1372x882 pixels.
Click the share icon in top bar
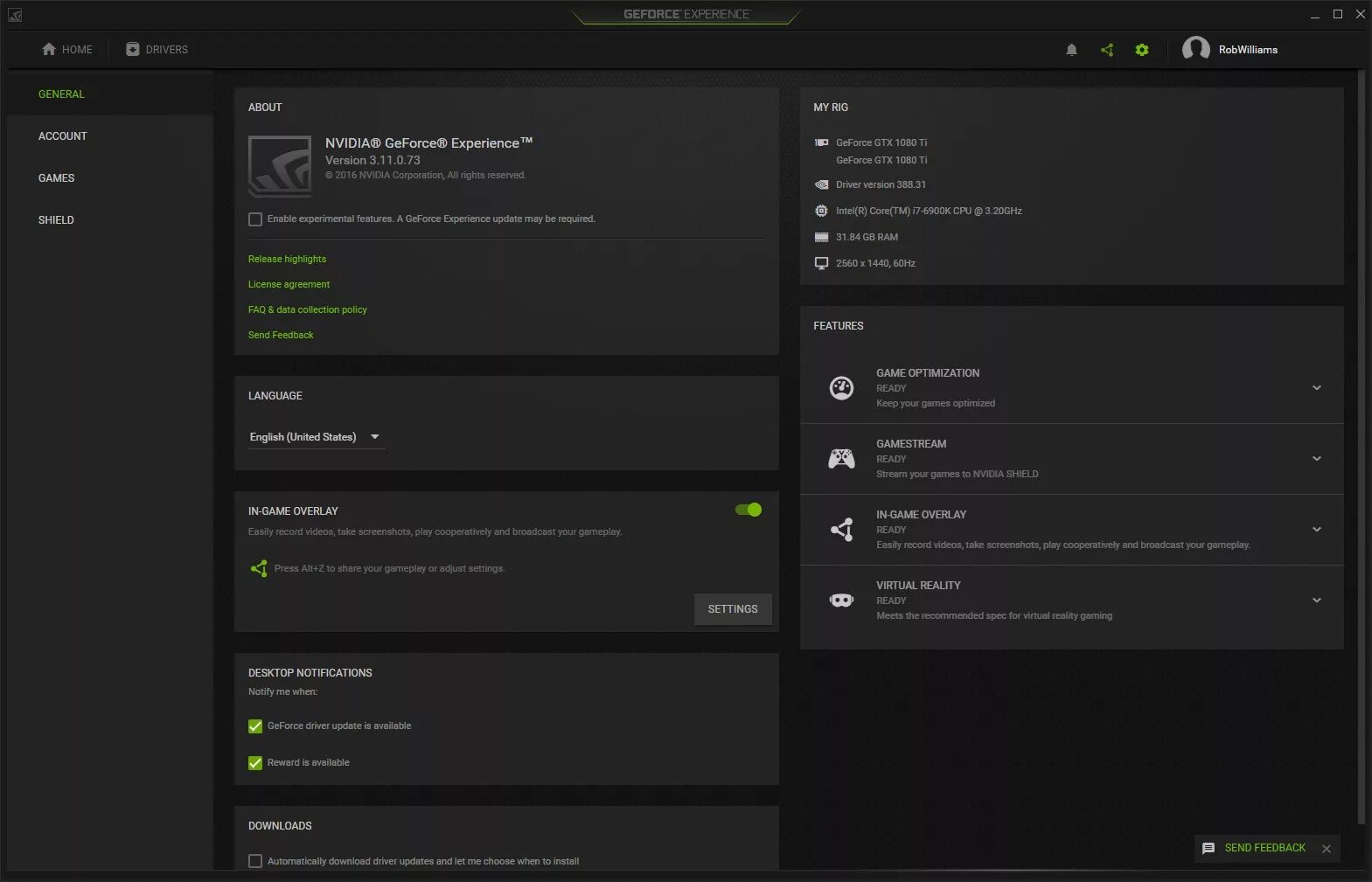(1107, 50)
